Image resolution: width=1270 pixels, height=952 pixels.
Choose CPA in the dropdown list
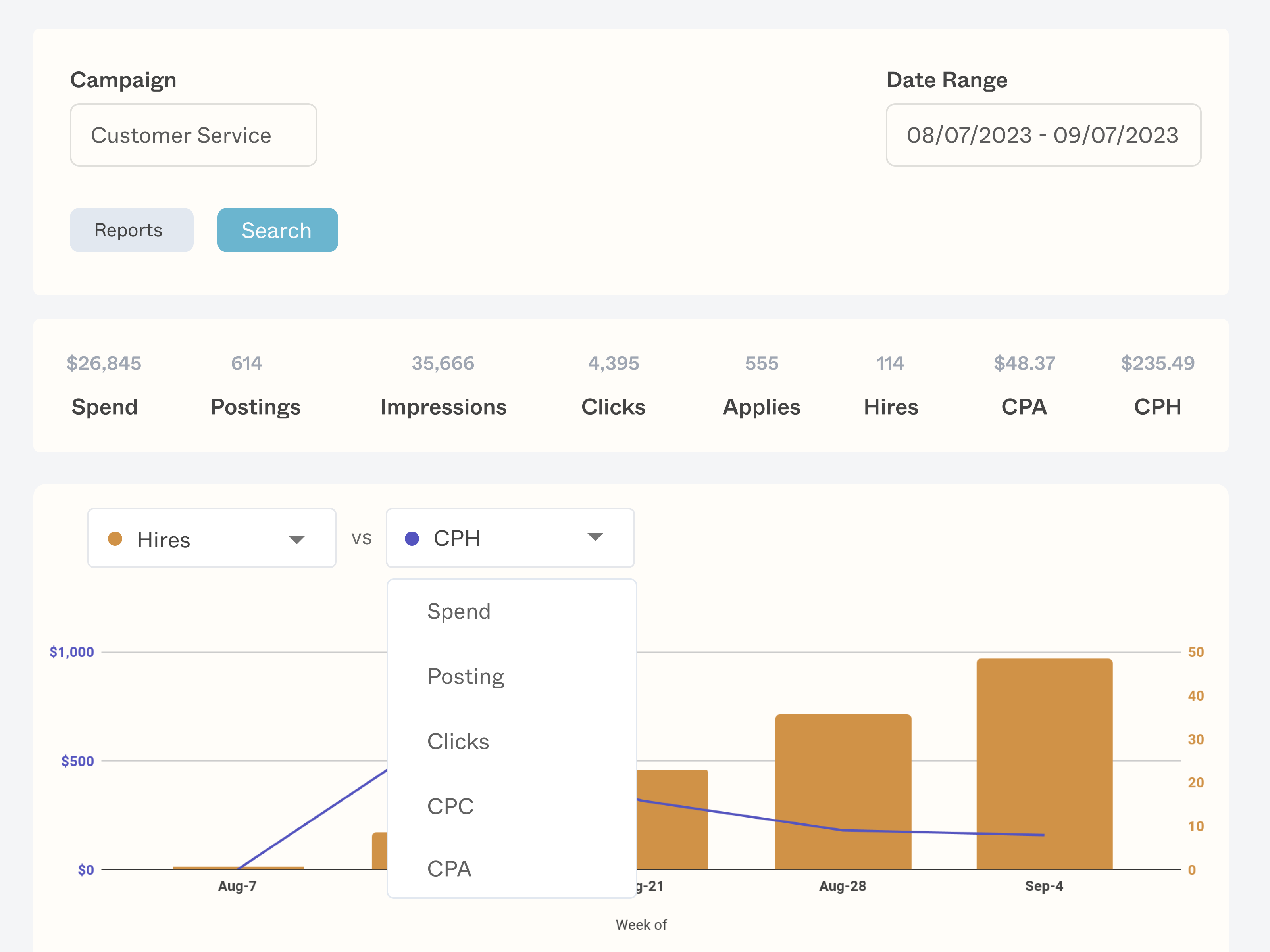(449, 869)
